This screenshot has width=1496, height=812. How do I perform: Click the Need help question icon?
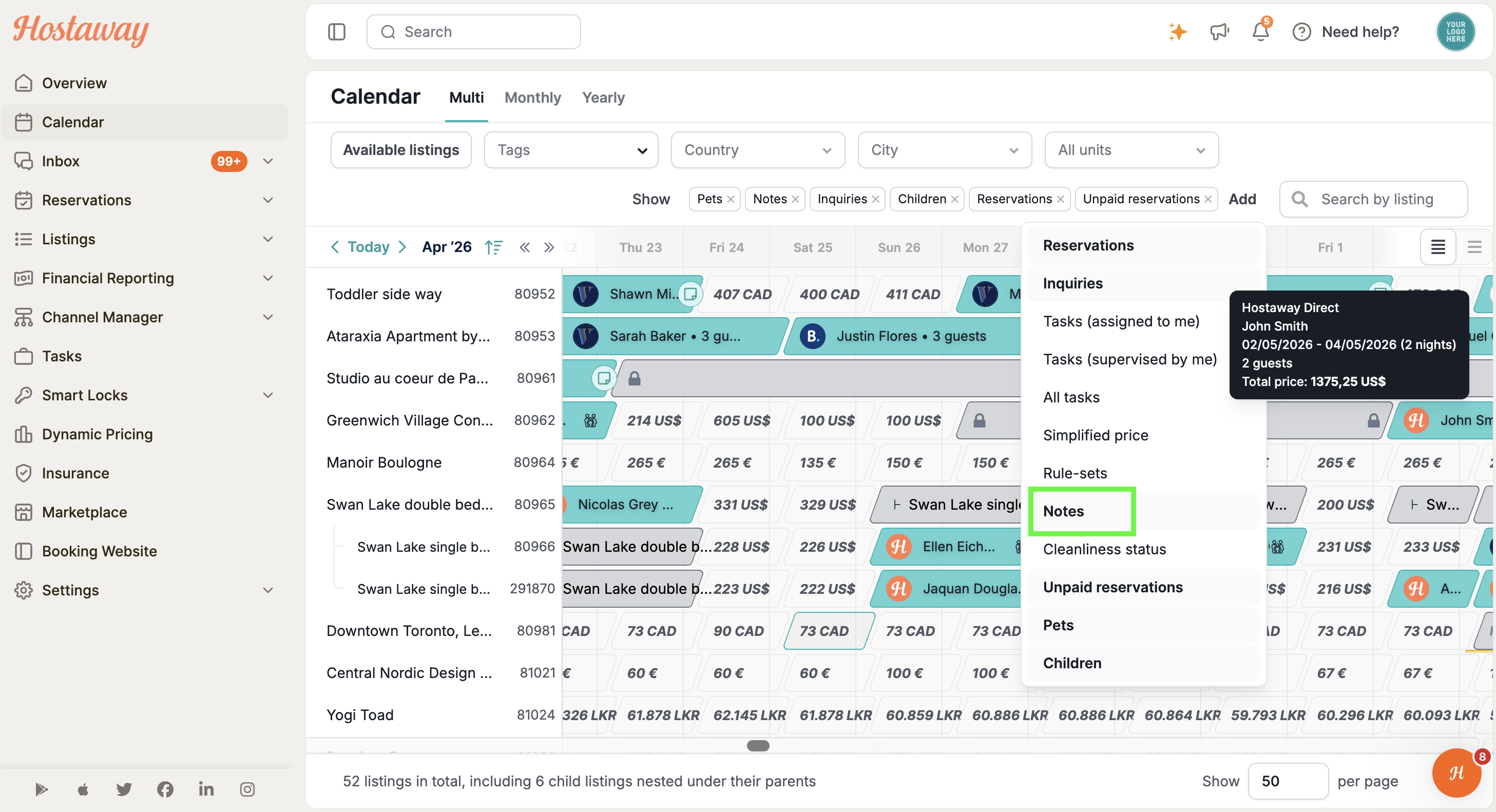[1301, 32]
